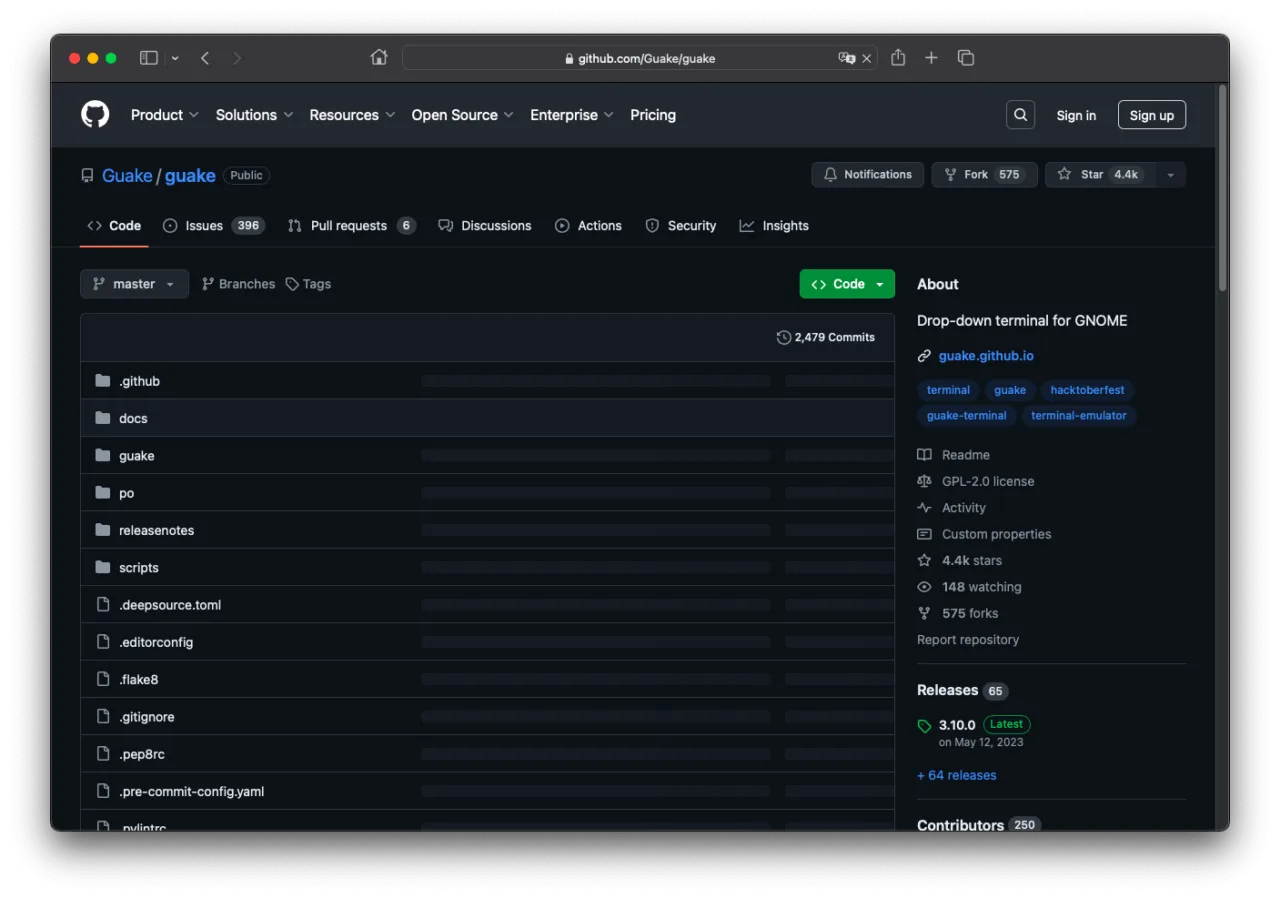Star the repository with Star button
Screen dimensions: 1280x898
(1100, 175)
